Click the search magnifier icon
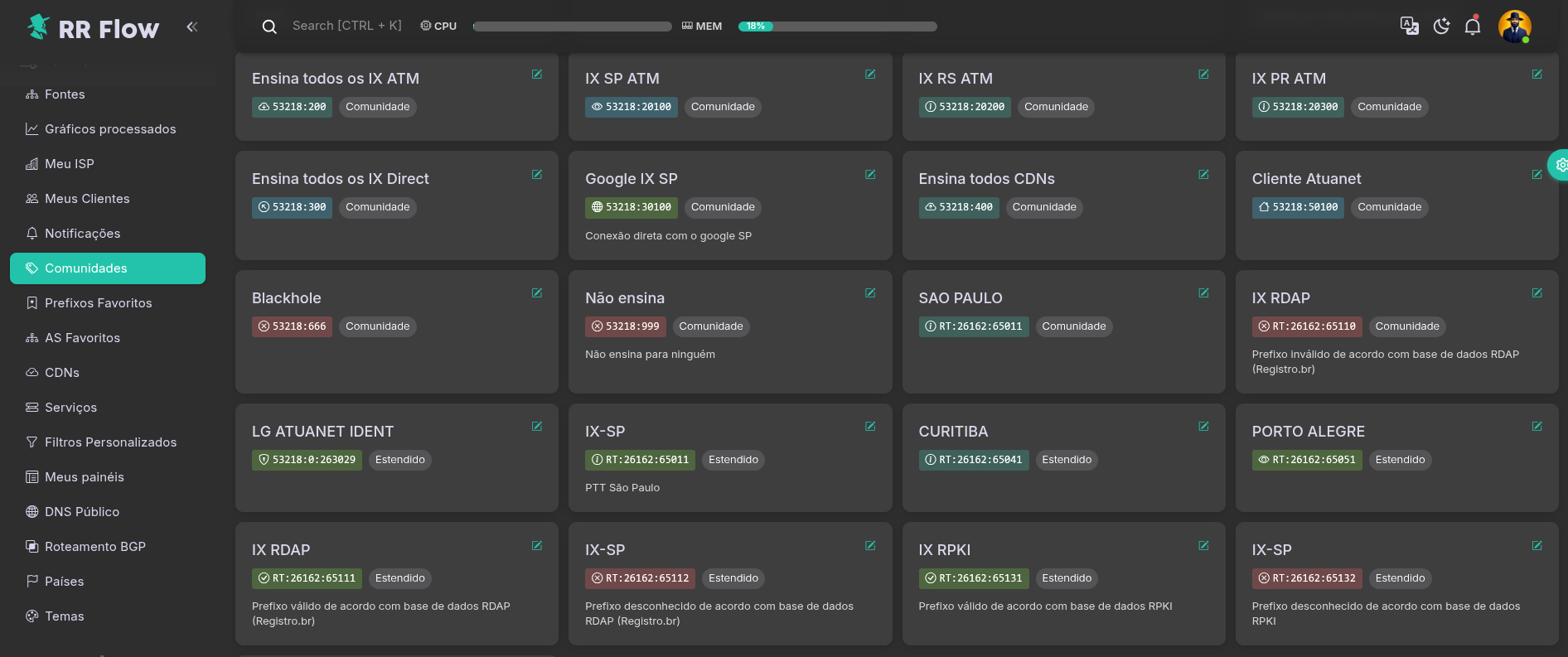This screenshot has width=1568, height=657. (x=269, y=27)
